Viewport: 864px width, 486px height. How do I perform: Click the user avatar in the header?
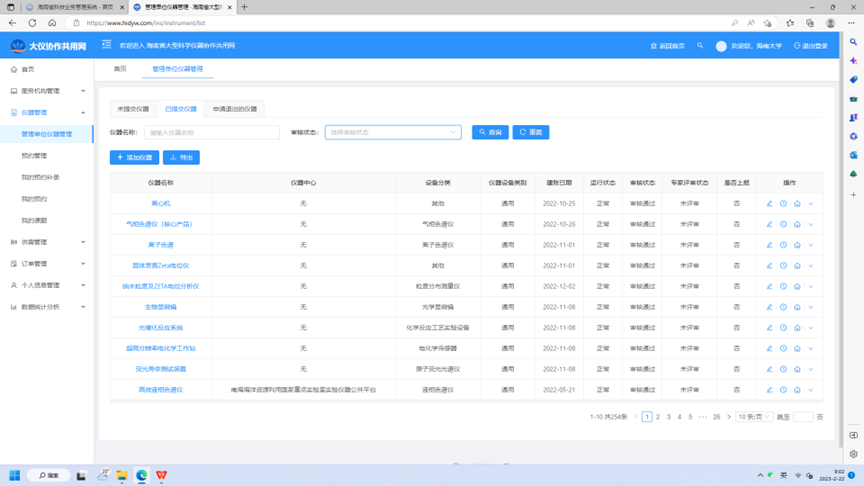tap(721, 46)
